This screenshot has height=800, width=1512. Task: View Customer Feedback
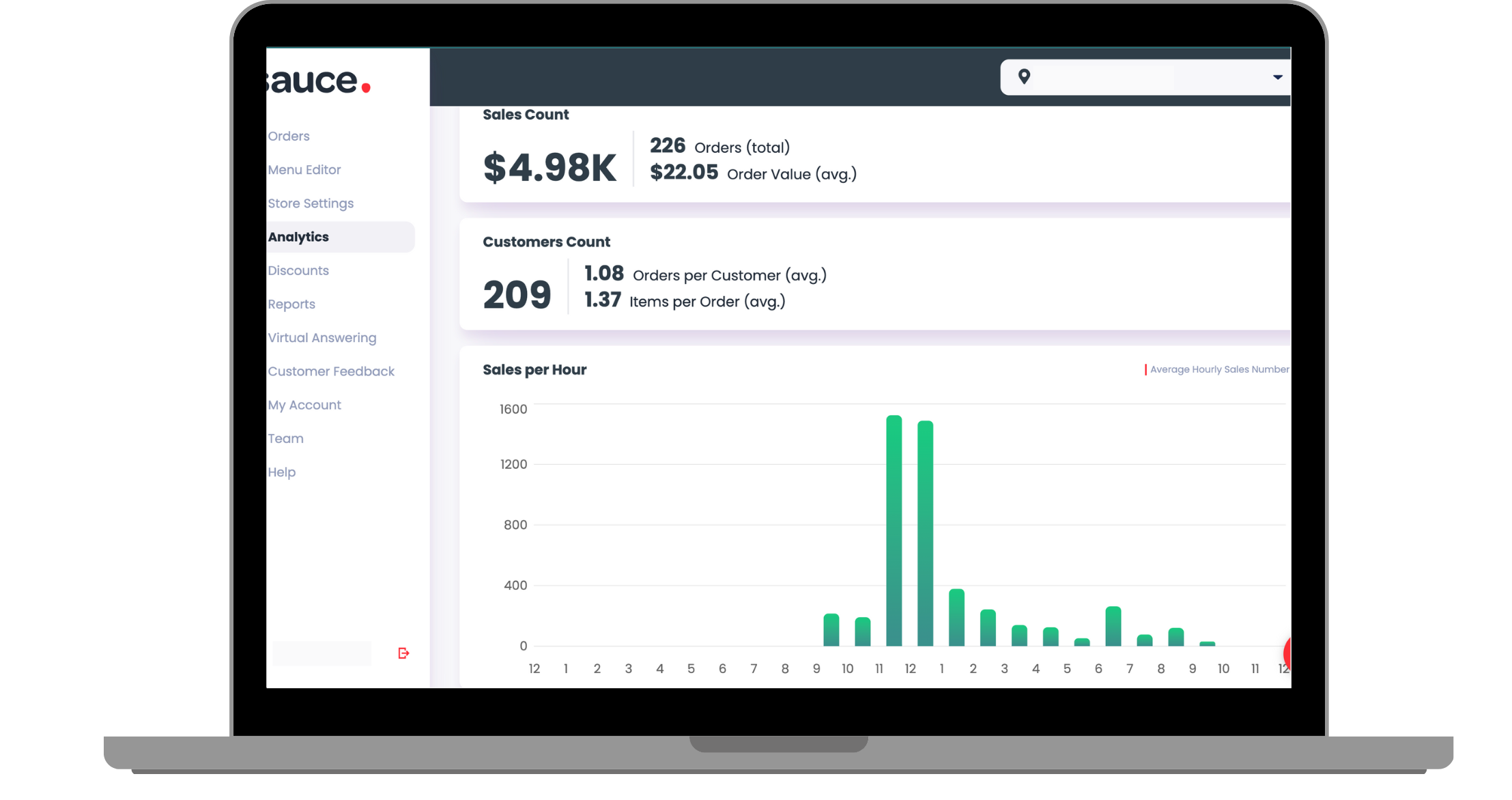click(x=331, y=371)
